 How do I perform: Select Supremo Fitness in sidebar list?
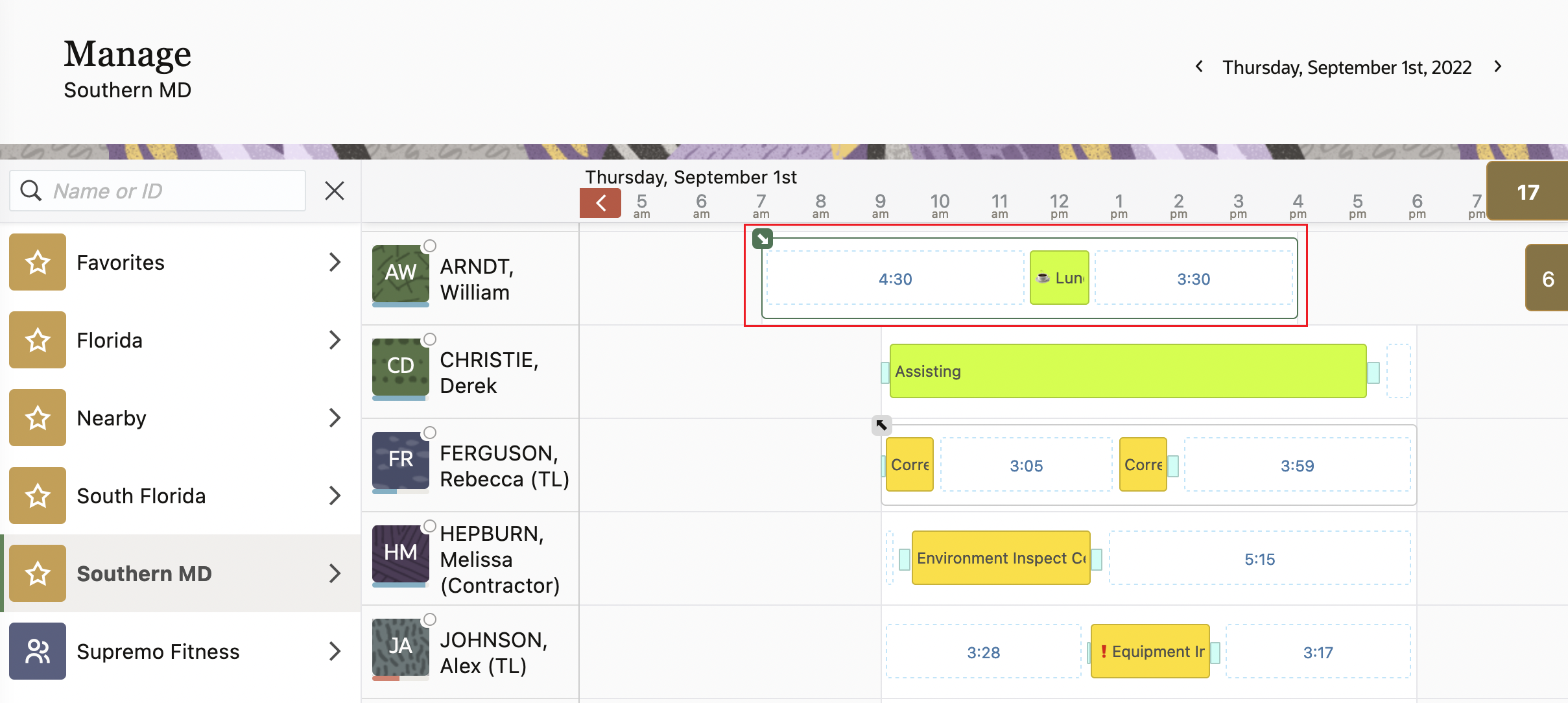click(x=158, y=651)
